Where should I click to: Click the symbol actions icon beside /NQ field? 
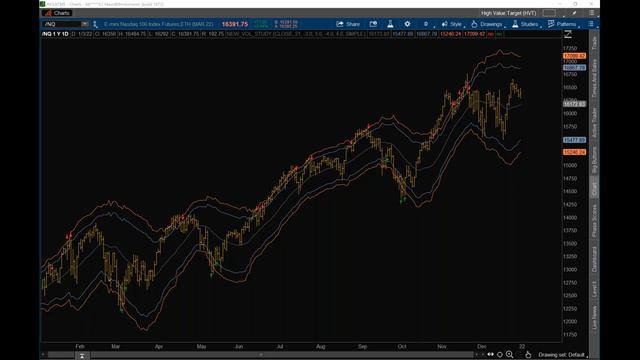point(95,24)
